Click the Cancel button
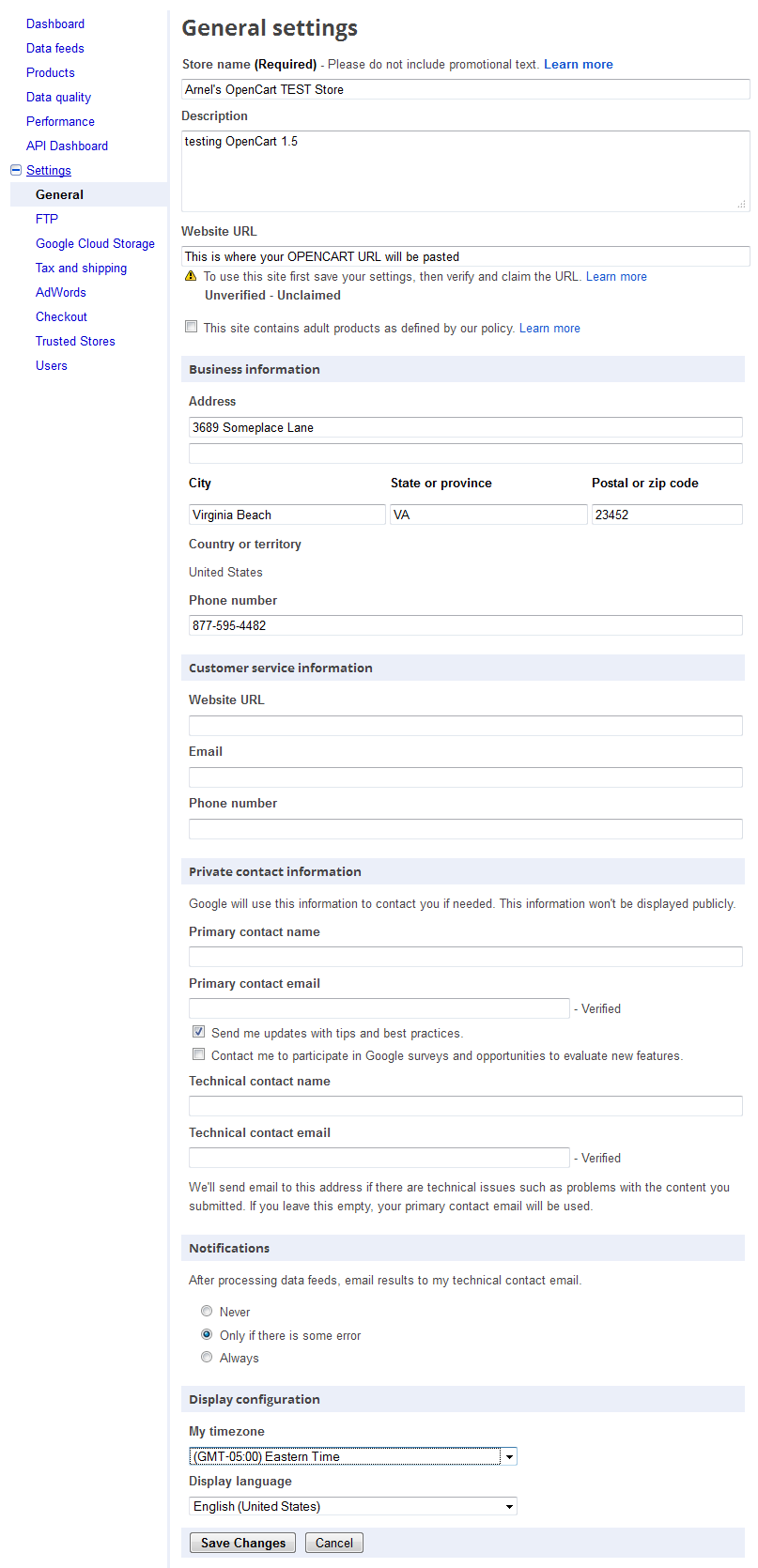The width and height of the screenshot is (758, 1568). click(x=333, y=1543)
